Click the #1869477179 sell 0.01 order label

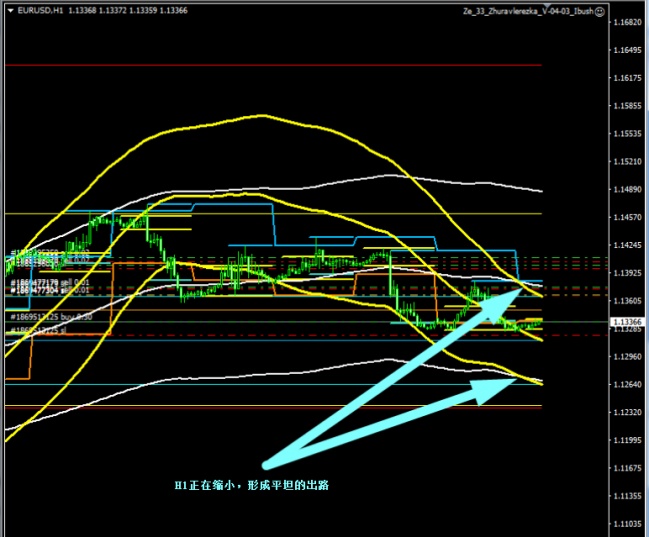(x=50, y=283)
